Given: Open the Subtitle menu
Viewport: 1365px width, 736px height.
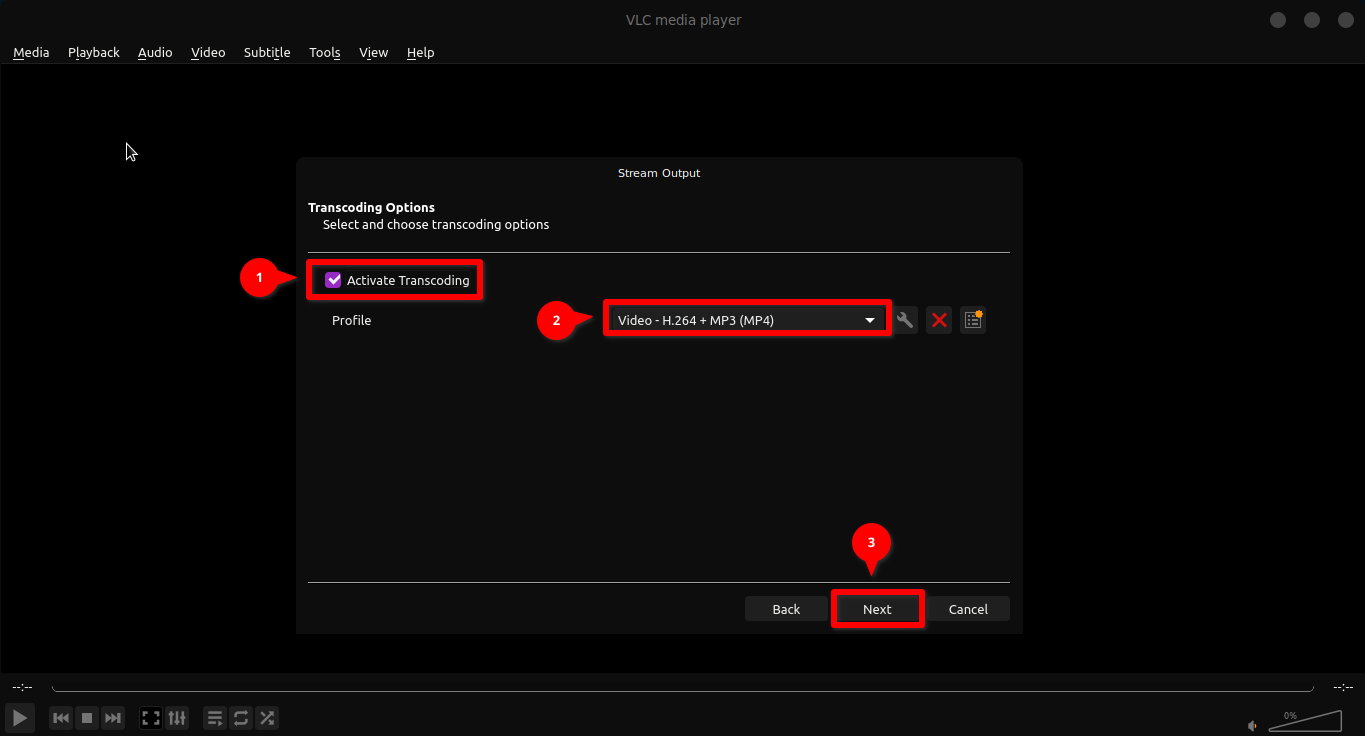Looking at the screenshot, I should (x=267, y=52).
